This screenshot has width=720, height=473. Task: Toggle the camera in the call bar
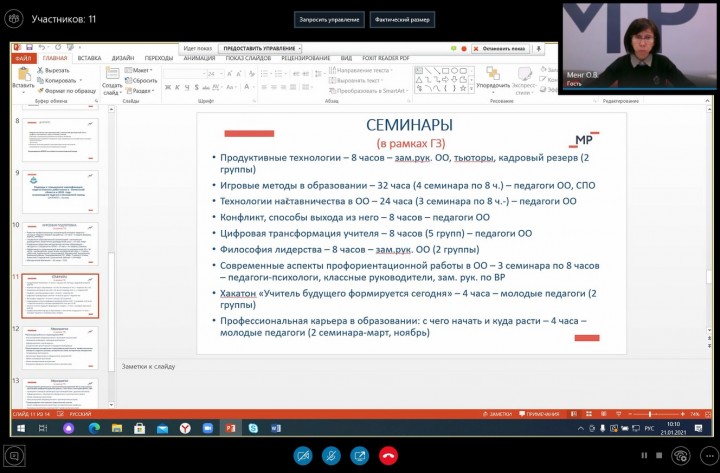pyautogui.click(x=303, y=456)
